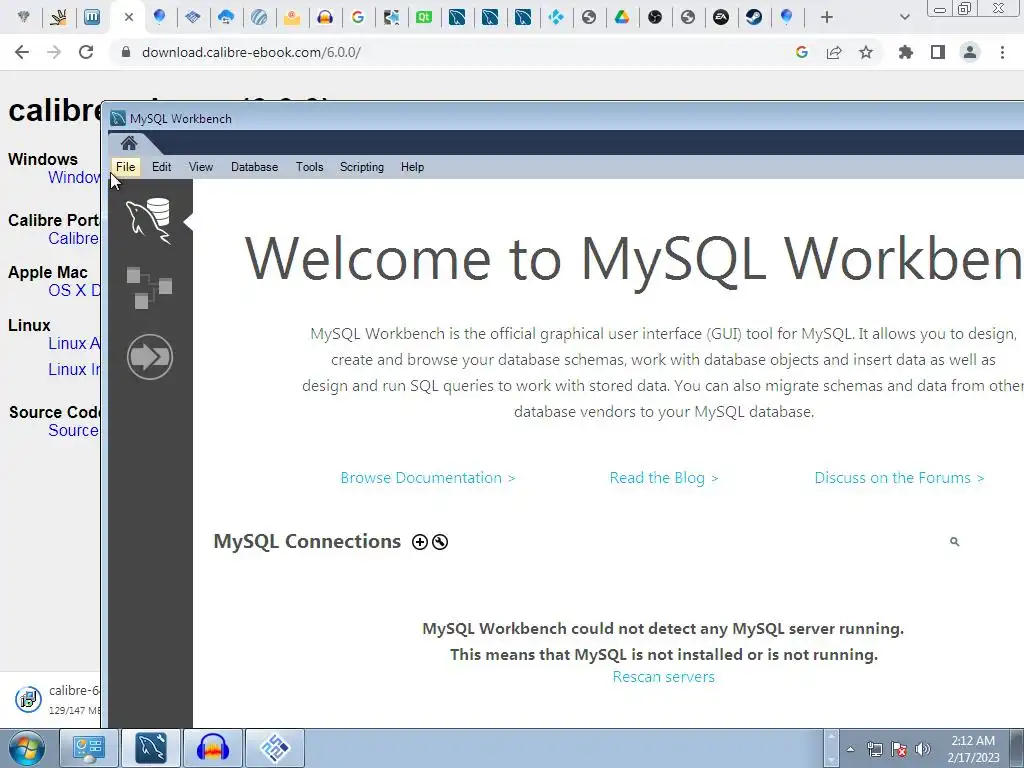Open the Read the Blog link
The height and width of the screenshot is (768, 1024).
[x=664, y=478]
